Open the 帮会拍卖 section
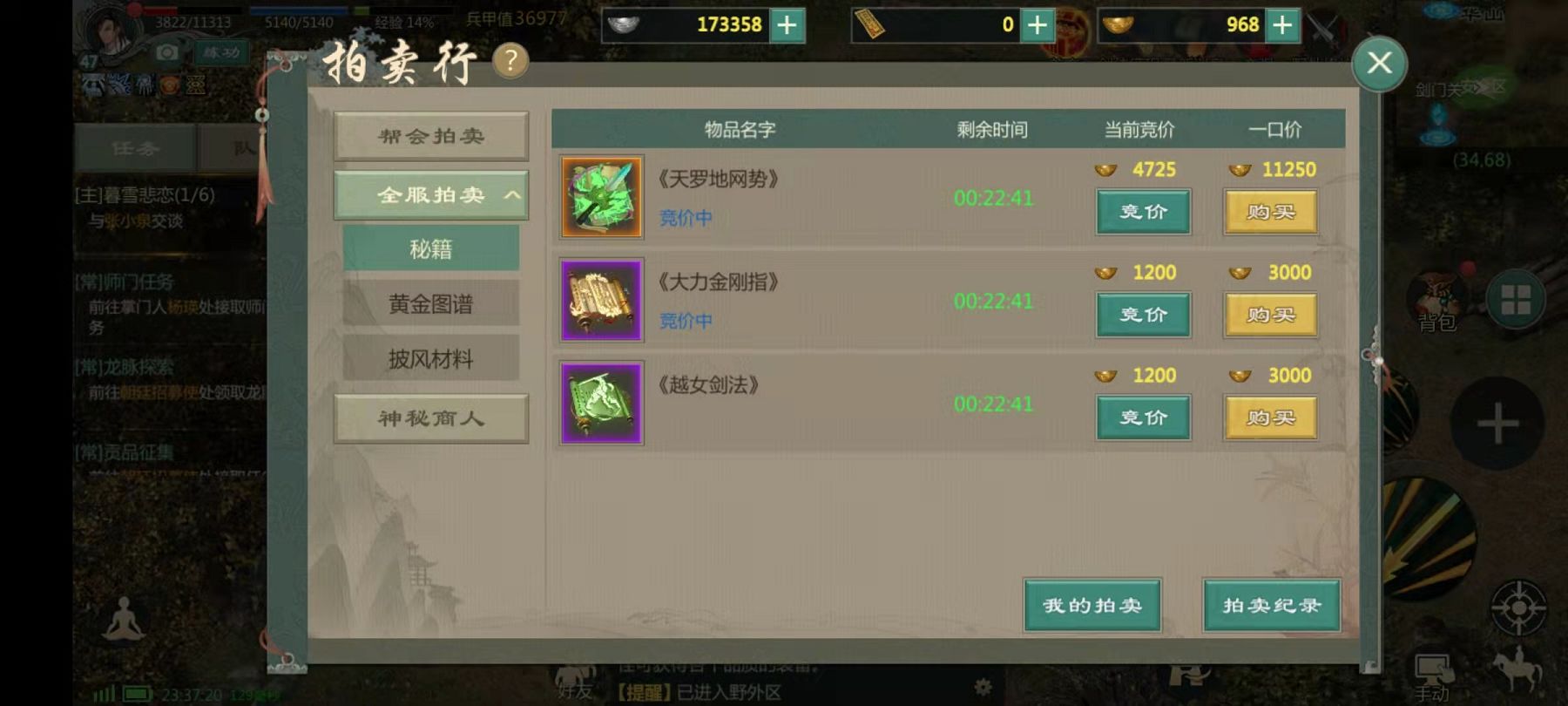The image size is (1568, 706). [431, 136]
